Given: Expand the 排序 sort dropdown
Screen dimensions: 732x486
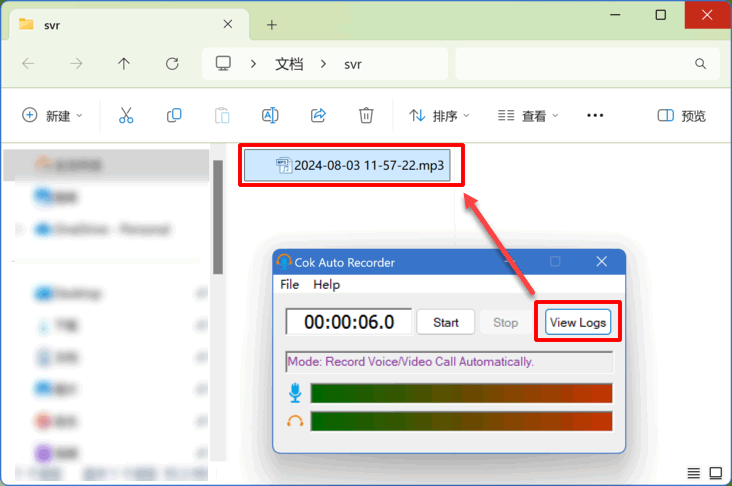Looking at the screenshot, I should pyautogui.click(x=440, y=116).
